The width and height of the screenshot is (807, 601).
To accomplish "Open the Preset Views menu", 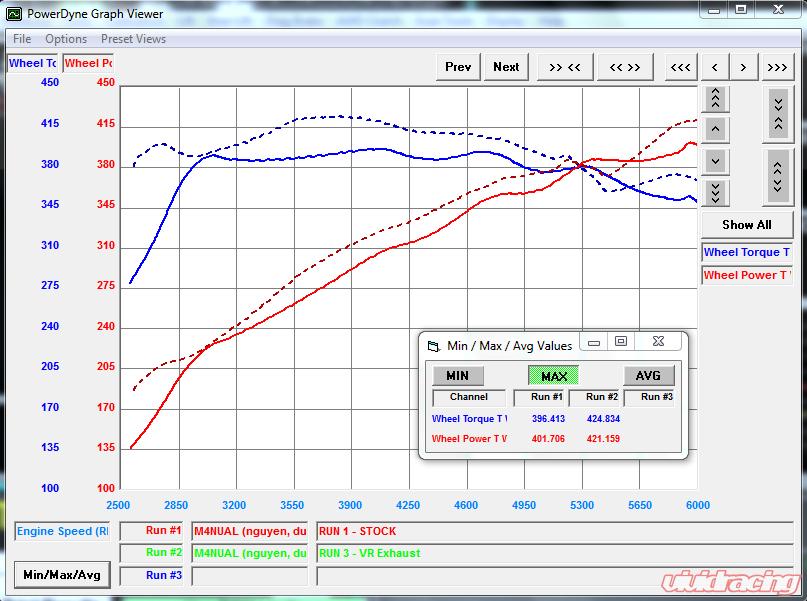I will pyautogui.click(x=133, y=39).
